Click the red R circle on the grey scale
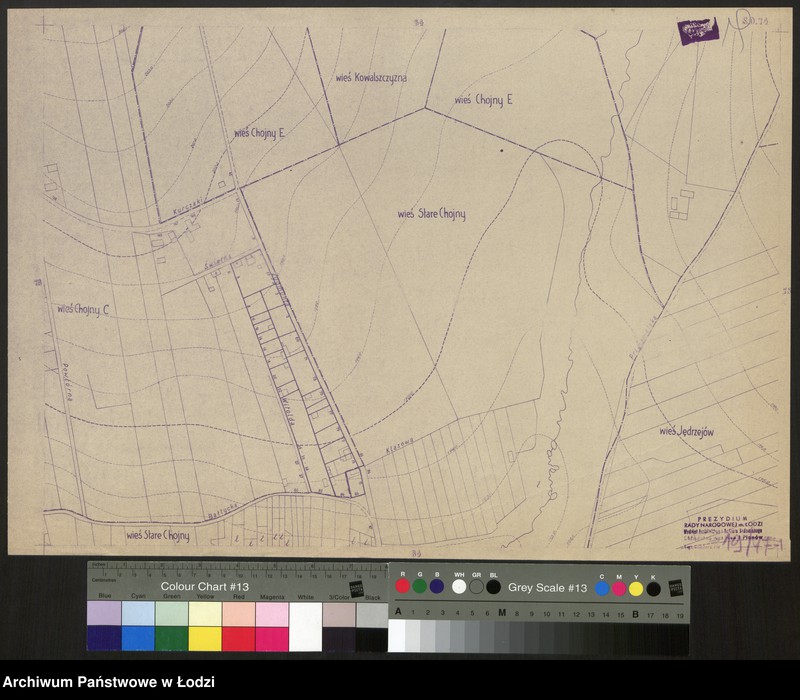This screenshot has width=800, height=700. (403, 587)
